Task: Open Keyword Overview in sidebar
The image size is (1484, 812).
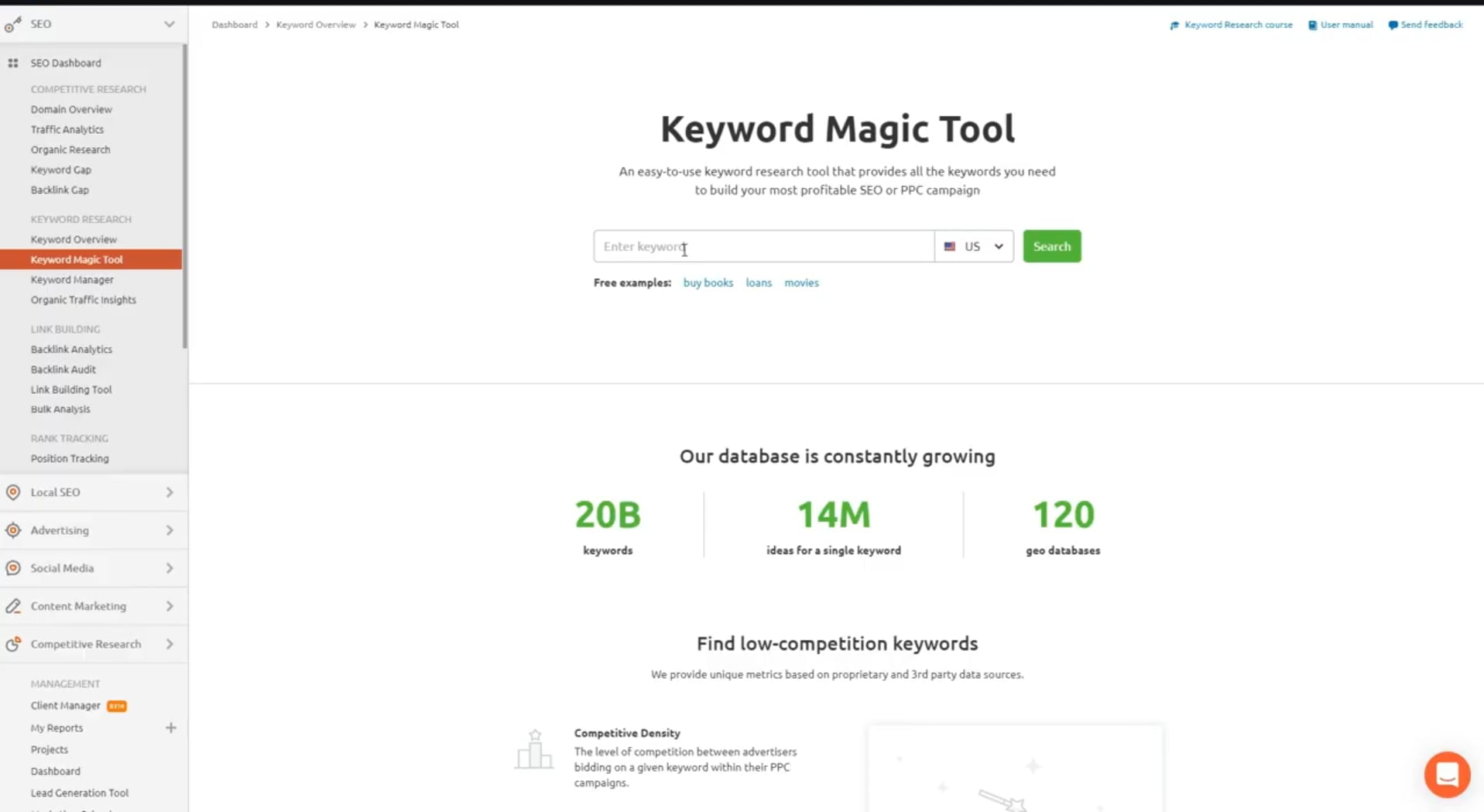Action: pos(74,239)
